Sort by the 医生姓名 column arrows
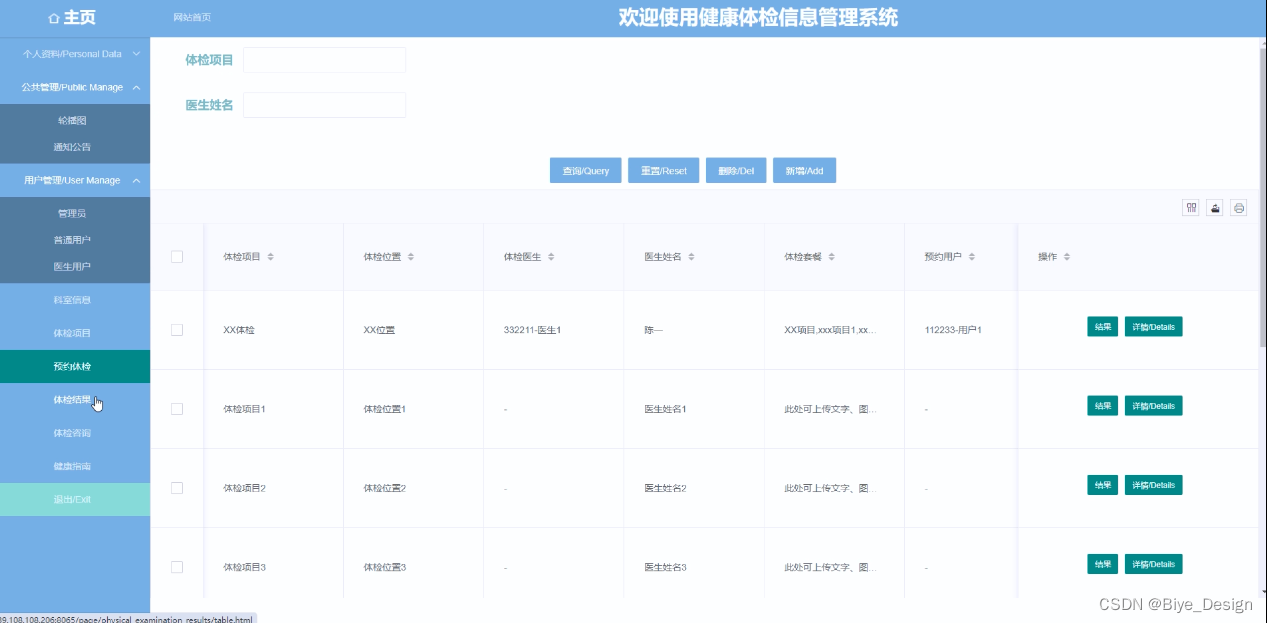 pyautogui.click(x=690, y=257)
